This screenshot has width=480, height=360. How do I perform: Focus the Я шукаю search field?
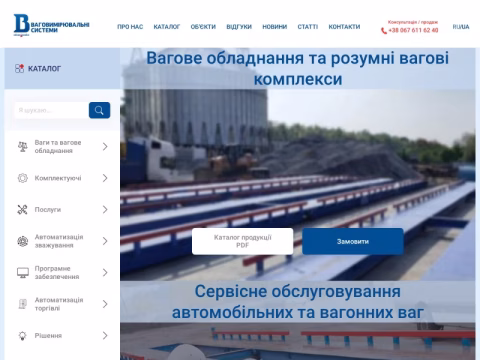coord(52,110)
